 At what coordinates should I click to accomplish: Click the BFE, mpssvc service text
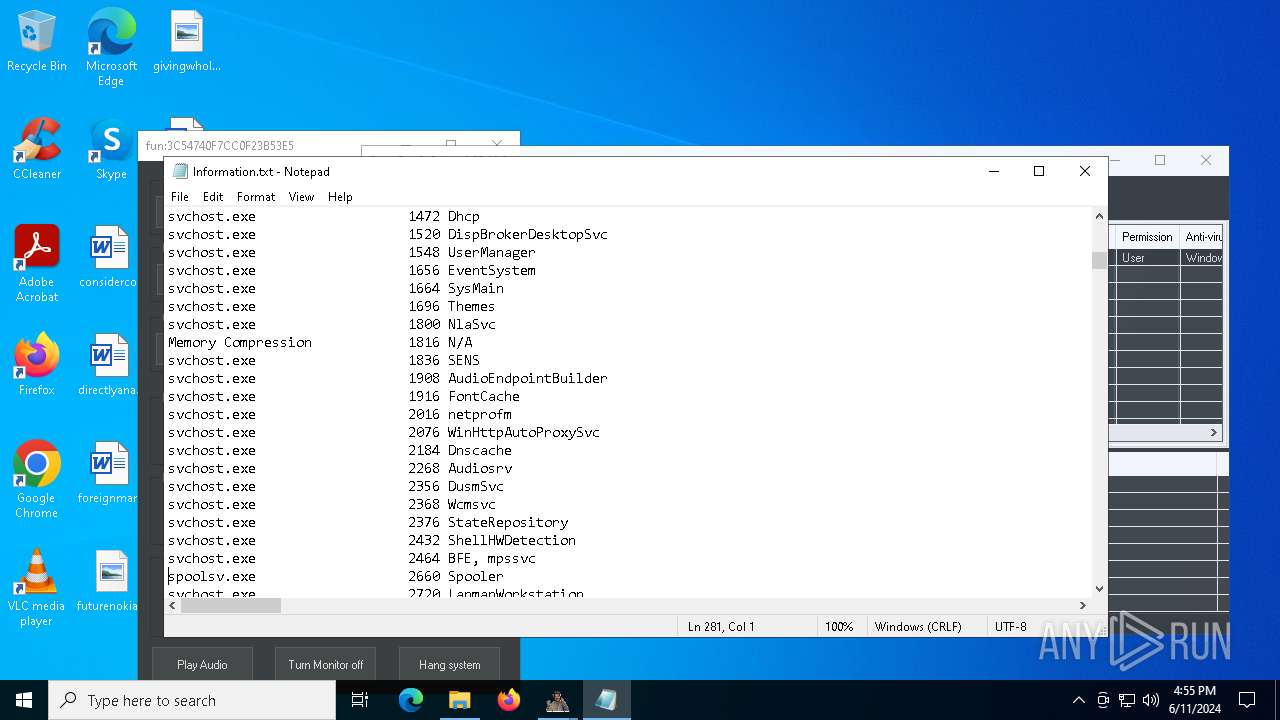pos(491,558)
